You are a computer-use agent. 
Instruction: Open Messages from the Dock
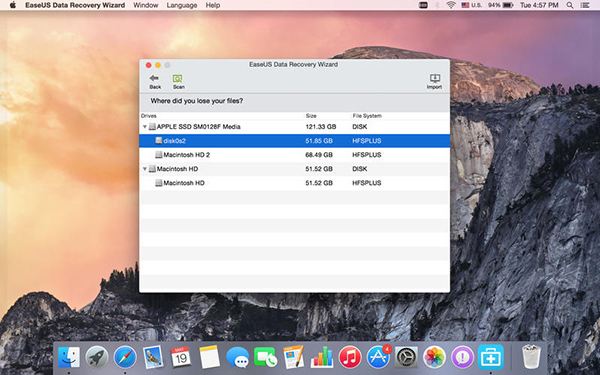tap(237, 357)
